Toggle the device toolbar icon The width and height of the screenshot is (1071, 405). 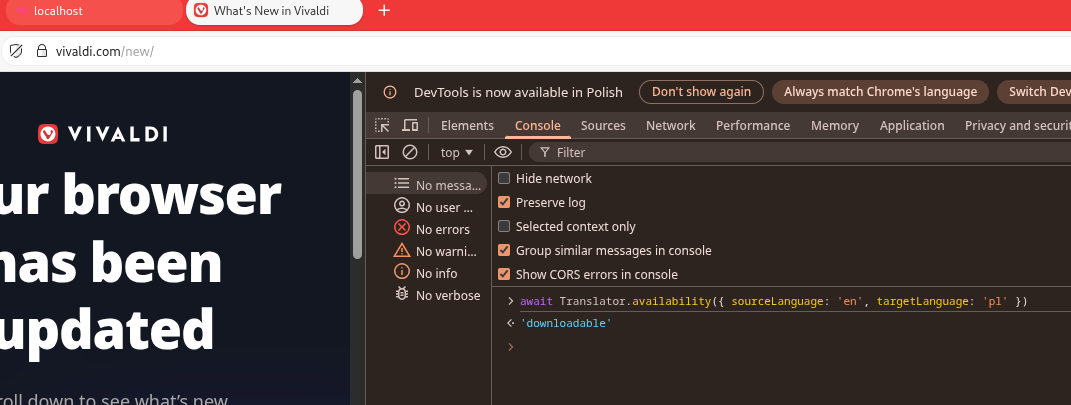(410, 125)
